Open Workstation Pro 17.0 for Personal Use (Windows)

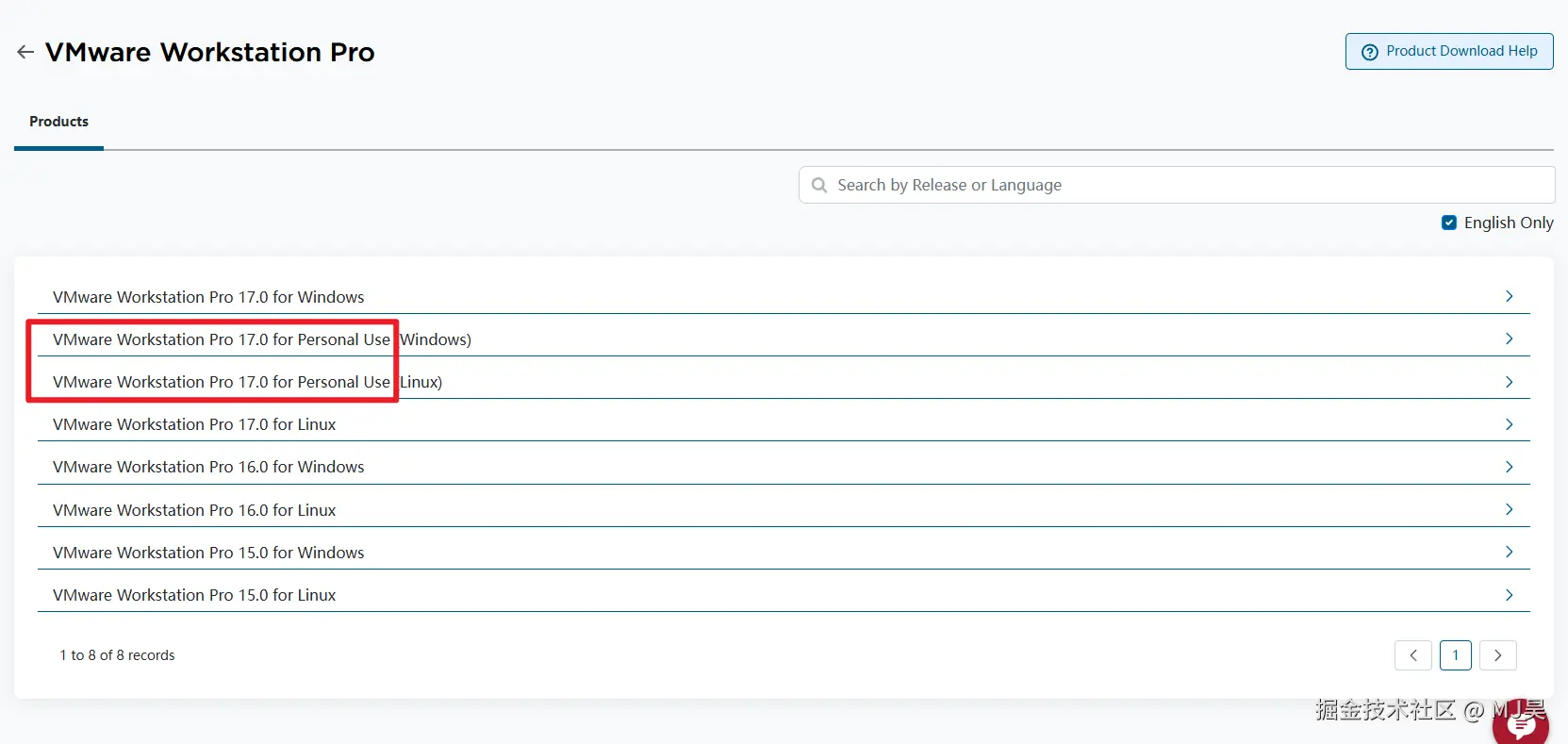point(262,339)
